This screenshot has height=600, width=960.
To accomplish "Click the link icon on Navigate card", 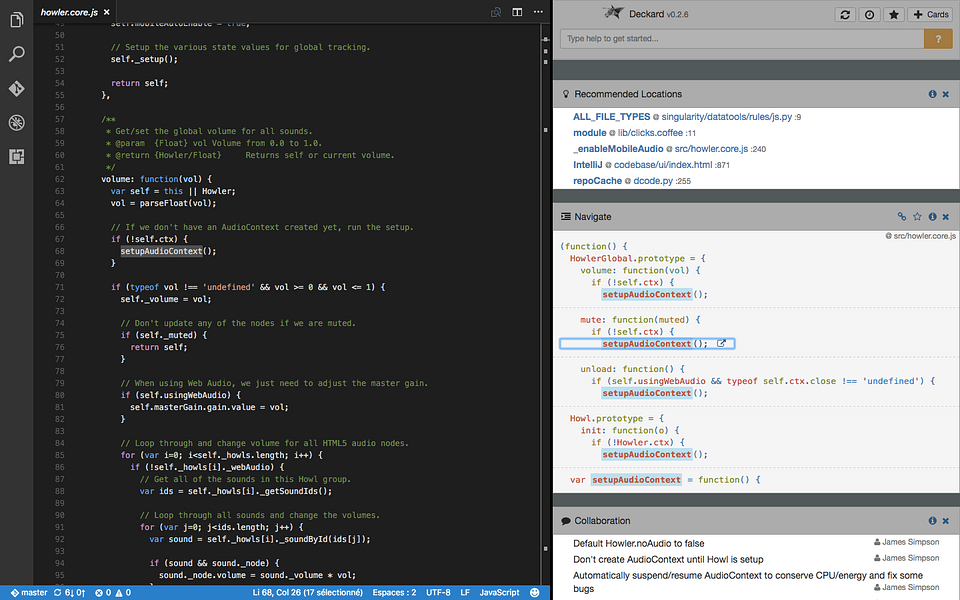I will pyautogui.click(x=902, y=216).
